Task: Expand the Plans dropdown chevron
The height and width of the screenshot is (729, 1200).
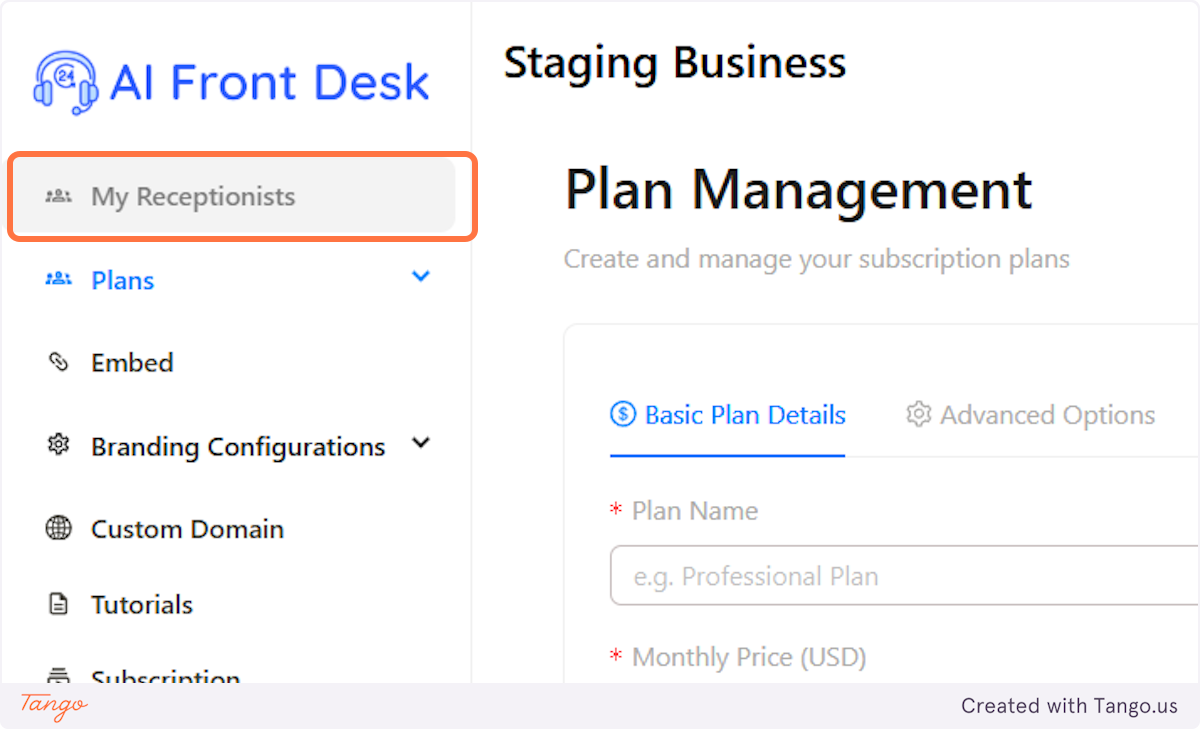Action: click(x=421, y=276)
